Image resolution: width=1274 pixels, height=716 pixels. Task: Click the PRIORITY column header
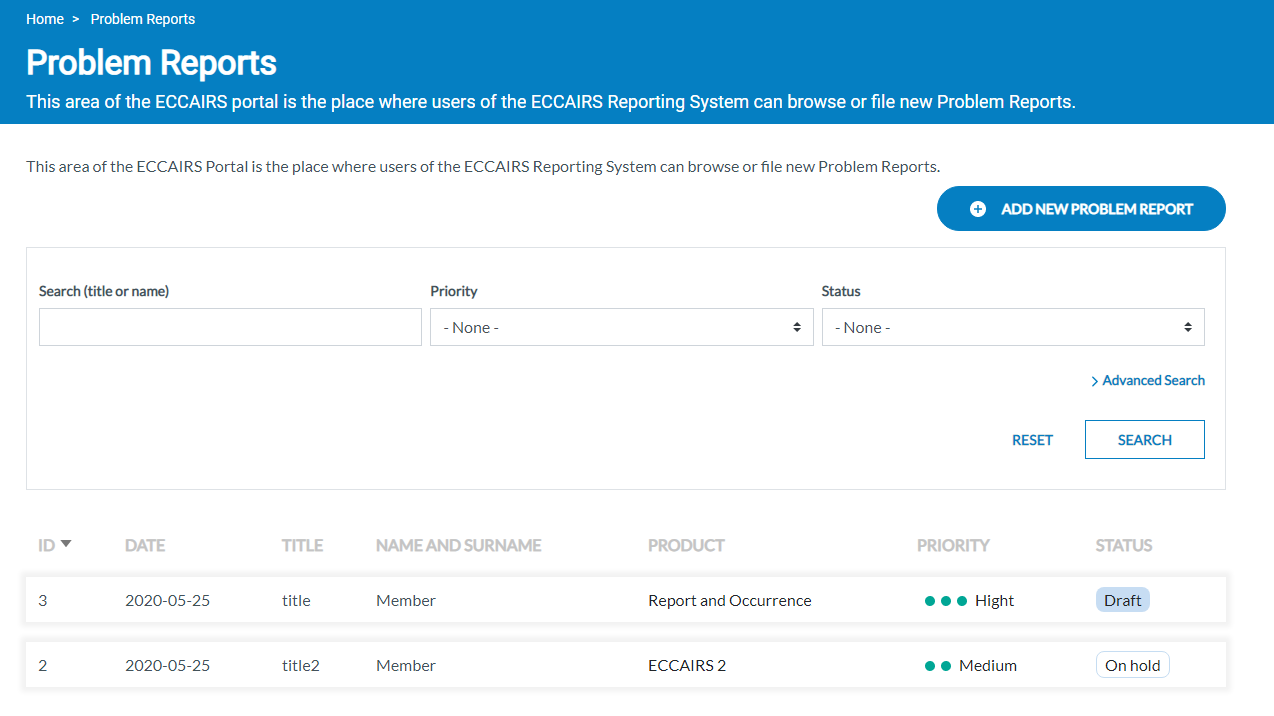pyautogui.click(x=953, y=545)
